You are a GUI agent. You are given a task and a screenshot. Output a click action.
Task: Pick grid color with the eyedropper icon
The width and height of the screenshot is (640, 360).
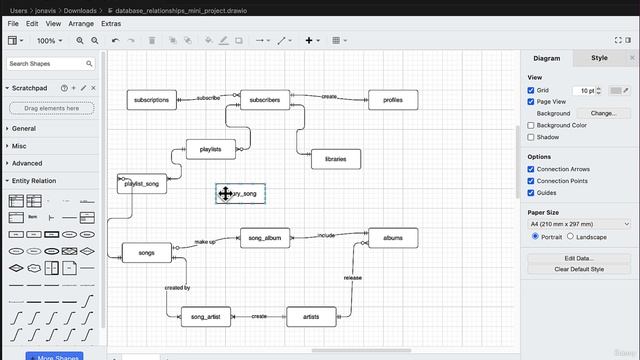tap(626, 90)
